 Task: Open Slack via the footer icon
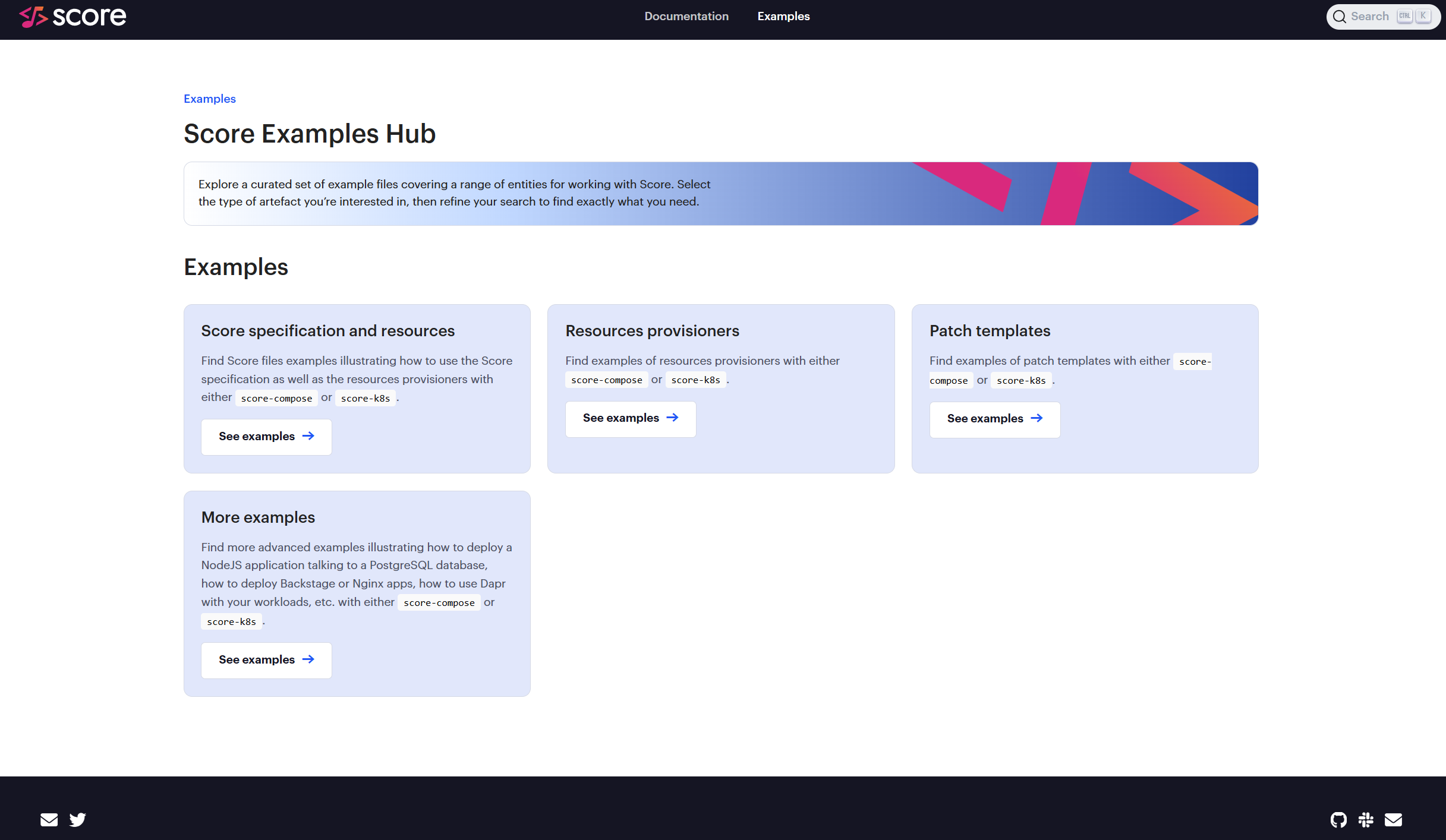(x=1366, y=819)
